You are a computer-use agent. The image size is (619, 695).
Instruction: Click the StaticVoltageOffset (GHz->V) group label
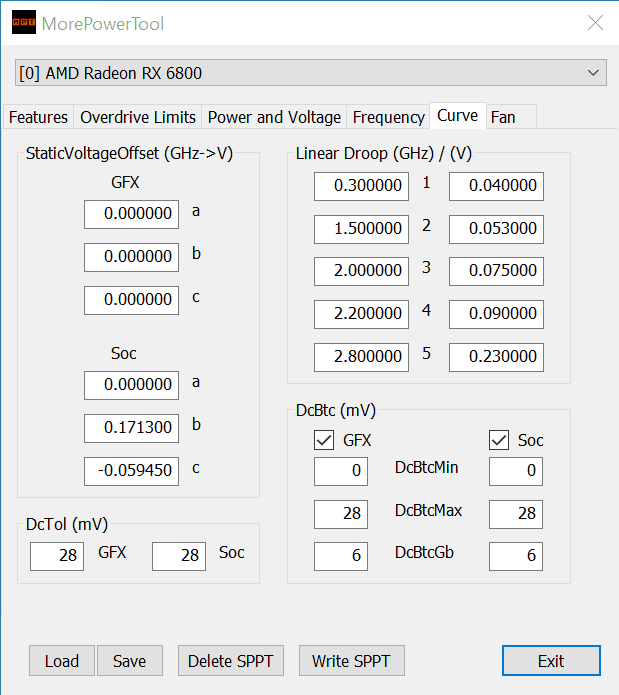[x=129, y=154]
